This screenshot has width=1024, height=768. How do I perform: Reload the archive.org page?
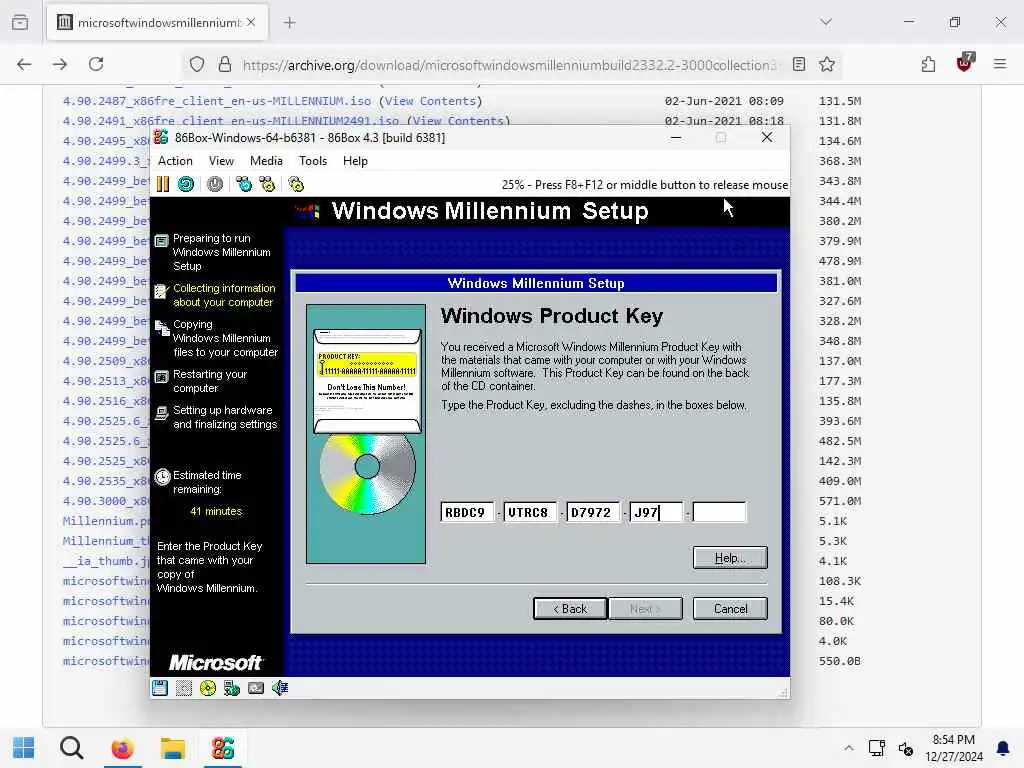96,64
